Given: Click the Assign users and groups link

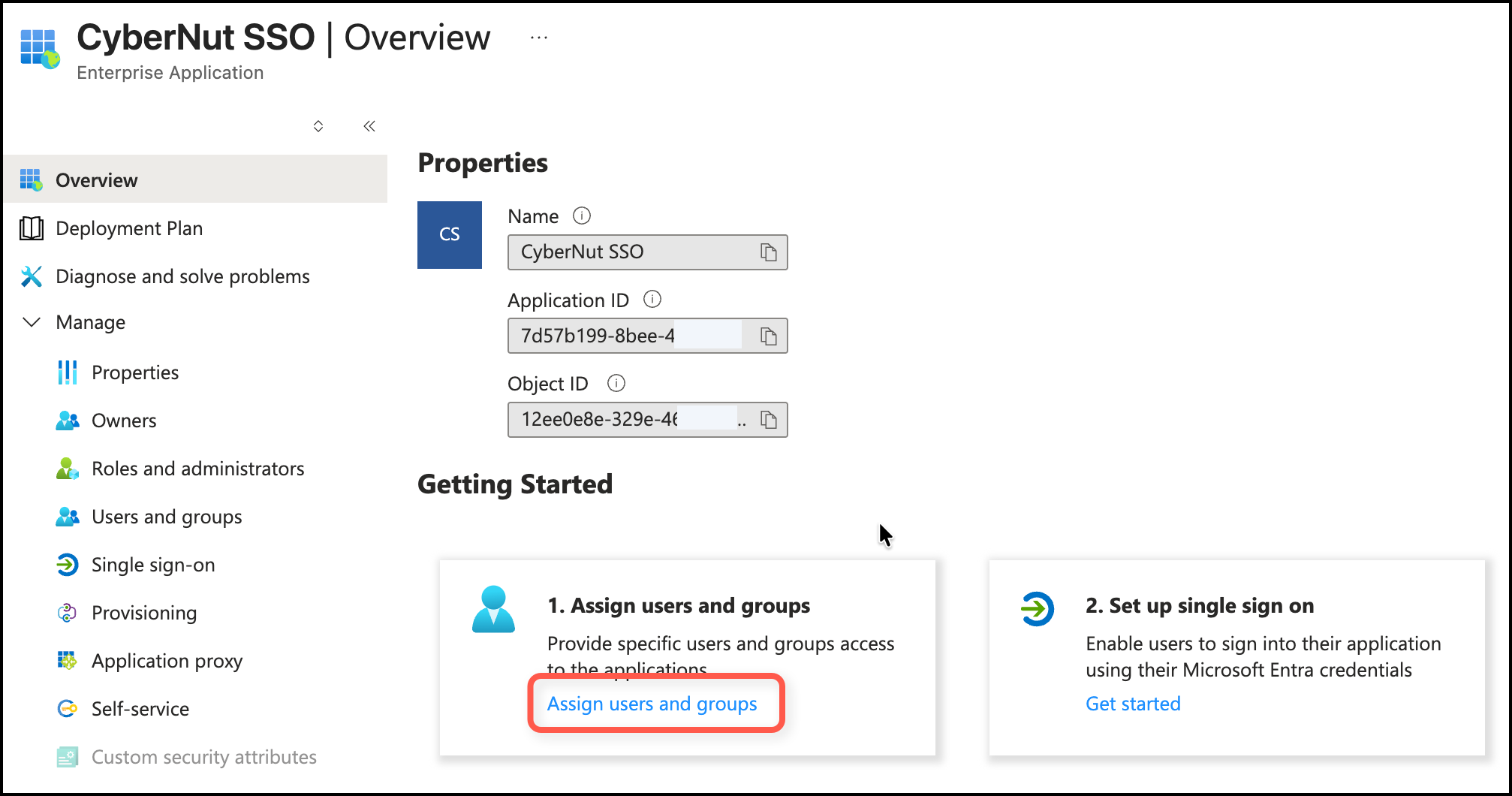Looking at the screenshot, I should coord(652,704).
